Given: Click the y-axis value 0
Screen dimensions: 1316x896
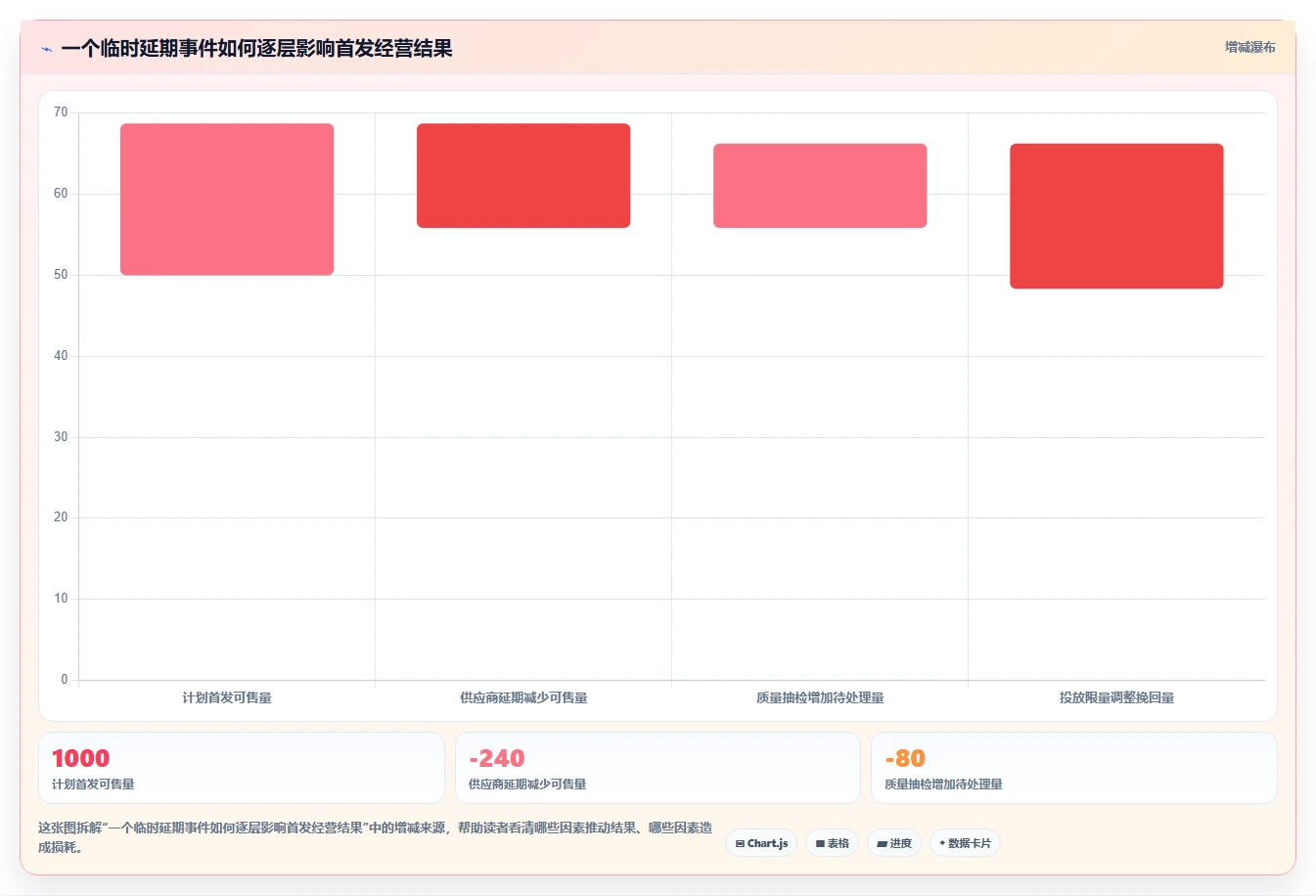Looking at the screenshot, I should [x=65, y=680].
